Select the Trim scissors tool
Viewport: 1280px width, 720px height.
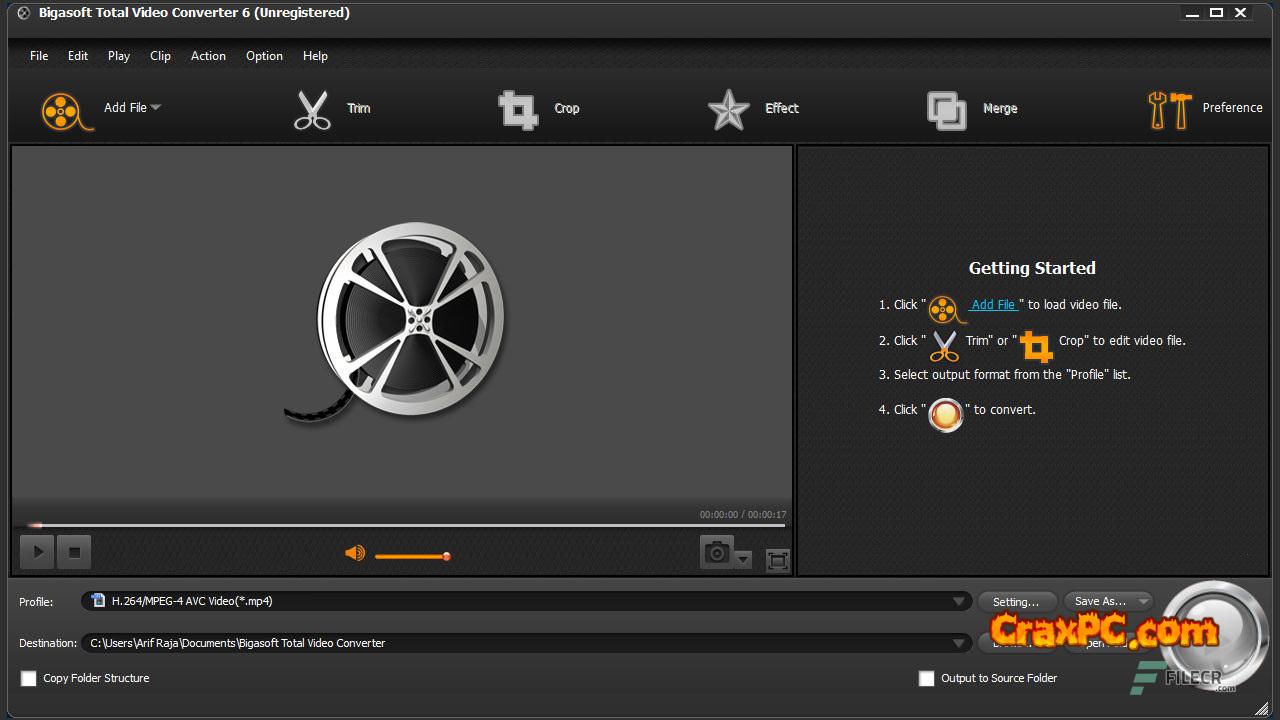point(312,109)
